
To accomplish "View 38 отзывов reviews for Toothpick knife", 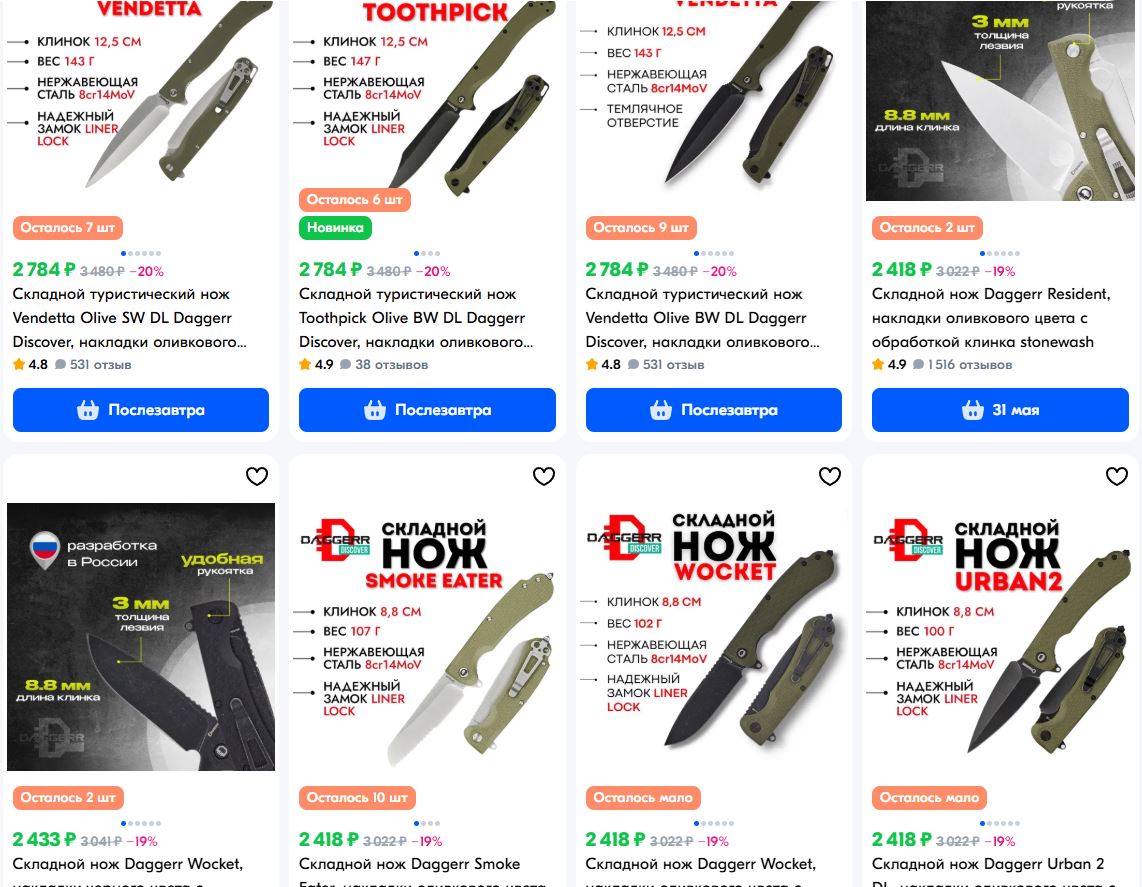I will coord(391,365).
